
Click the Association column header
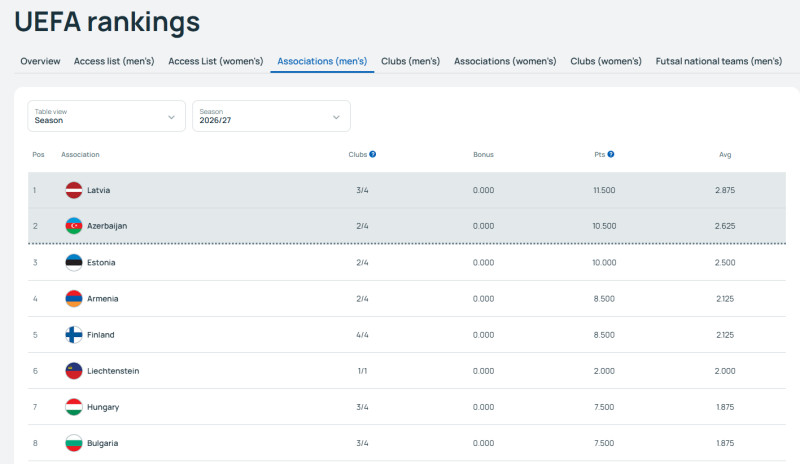(x=80, y=154)
